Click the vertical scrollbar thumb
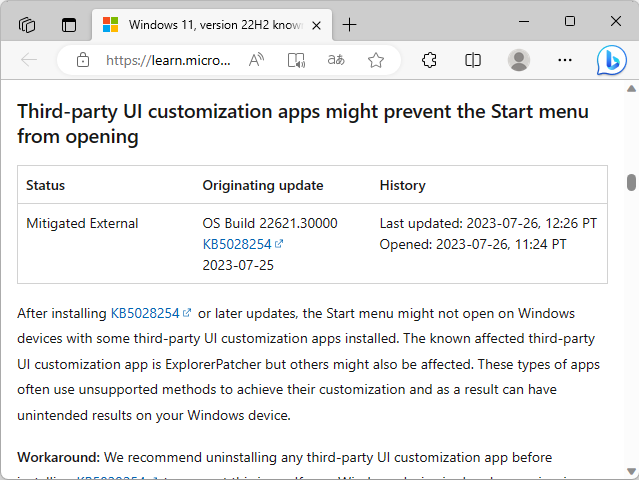Viewport: 639px width, 480px height. [x=631, y=182]
